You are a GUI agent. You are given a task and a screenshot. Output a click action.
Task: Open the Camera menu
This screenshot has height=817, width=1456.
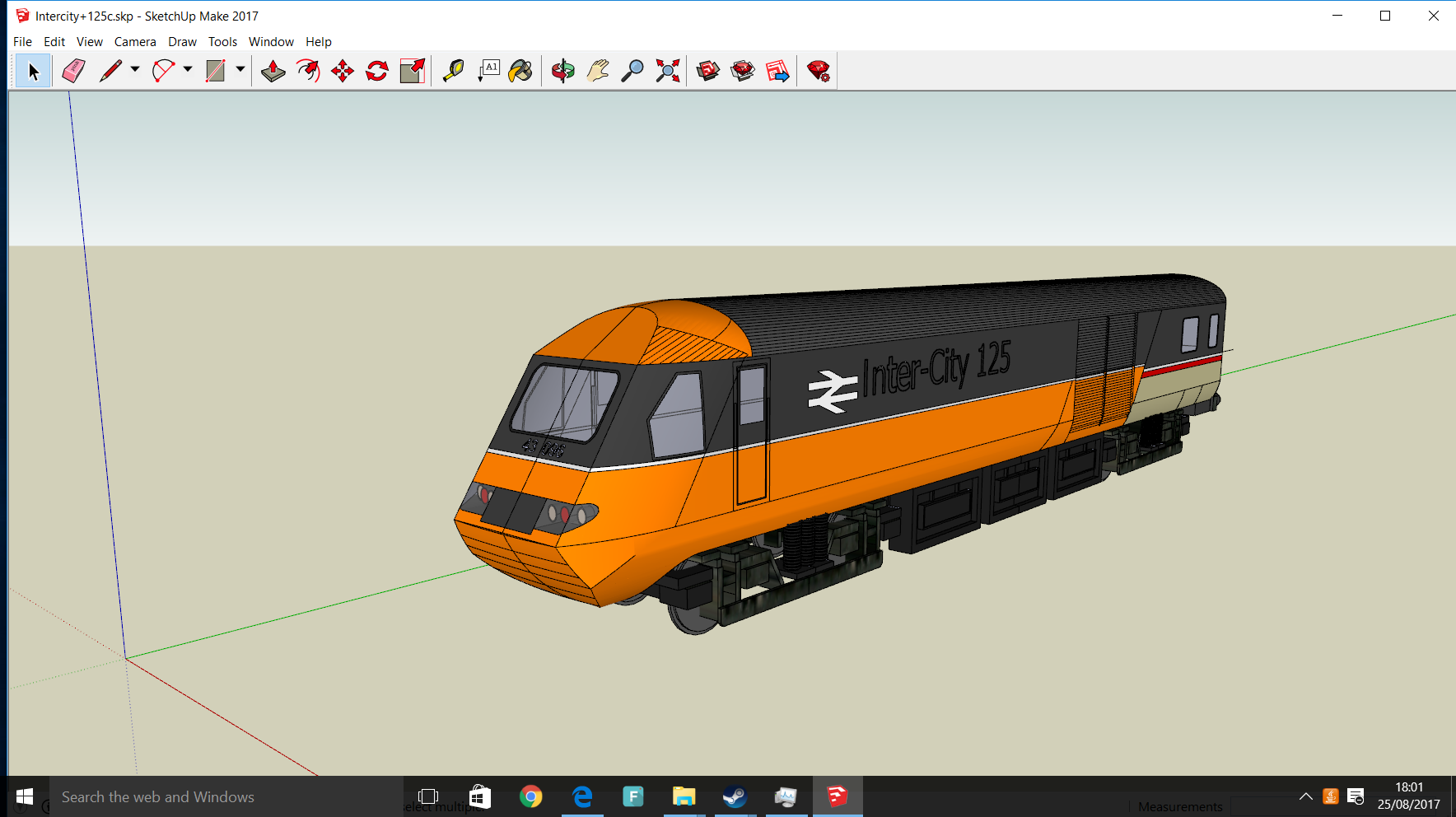tap(135, 42)
